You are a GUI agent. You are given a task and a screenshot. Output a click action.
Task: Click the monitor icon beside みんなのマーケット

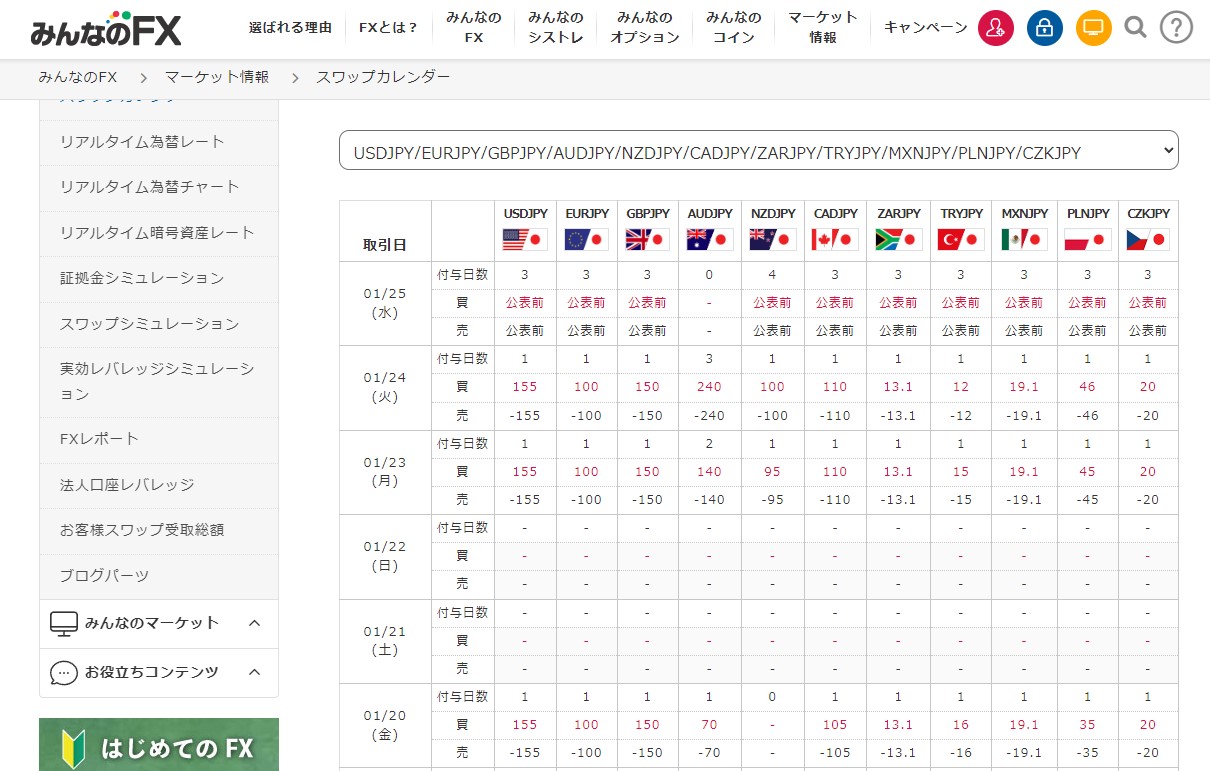64,624
